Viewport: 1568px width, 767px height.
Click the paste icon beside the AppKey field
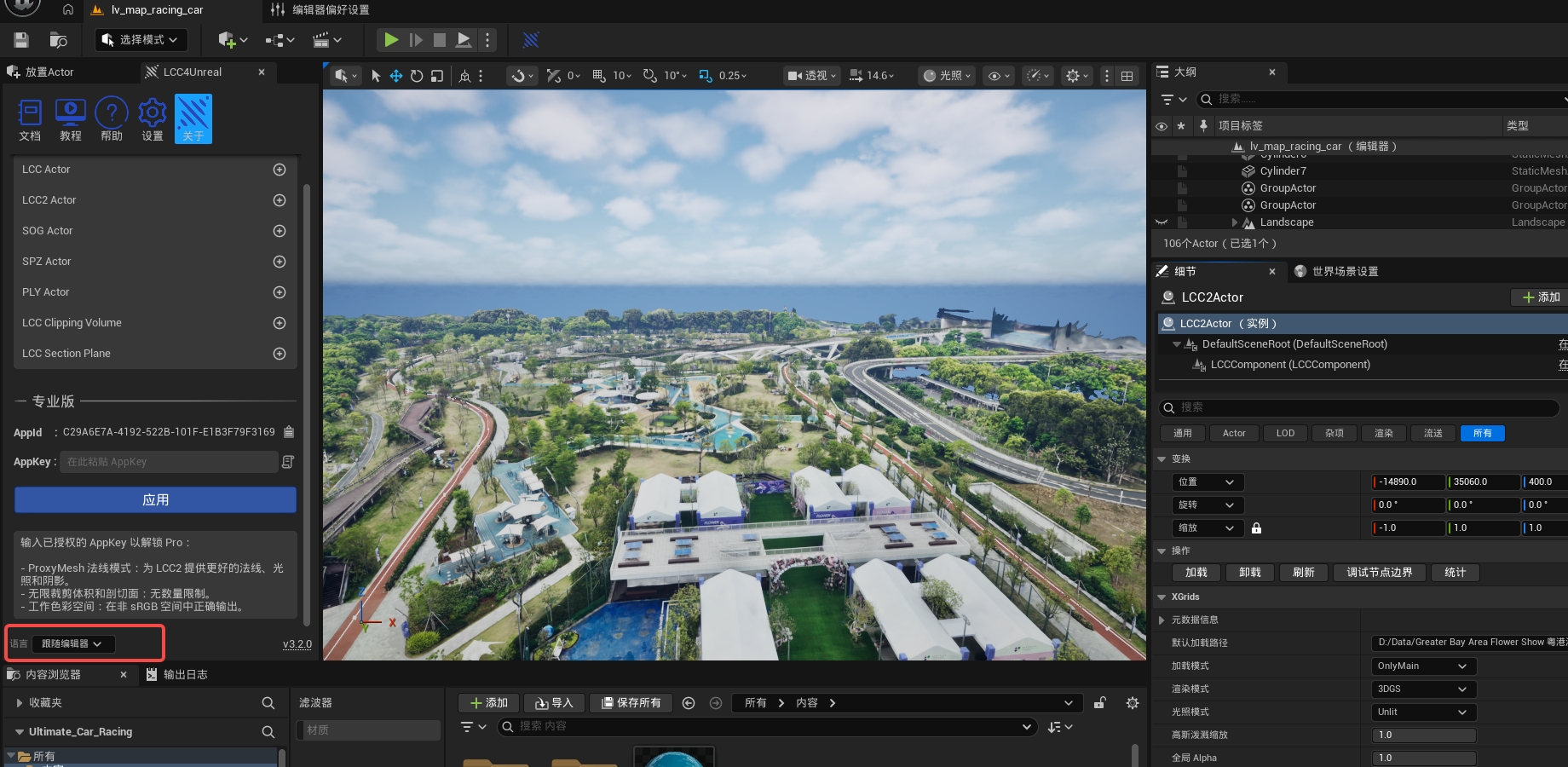(x=288, y=462)
